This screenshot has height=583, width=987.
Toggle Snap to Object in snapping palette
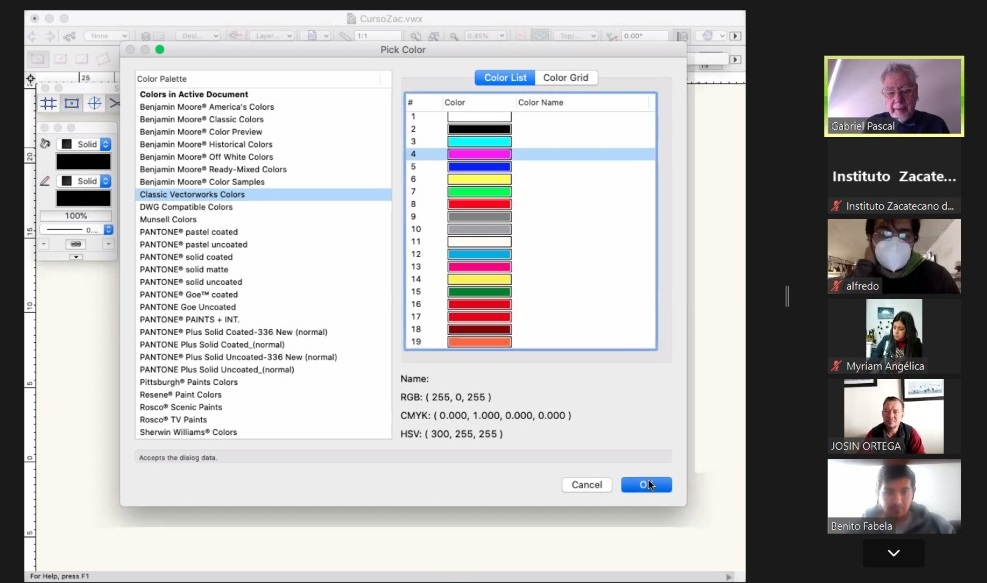[72, 103]
